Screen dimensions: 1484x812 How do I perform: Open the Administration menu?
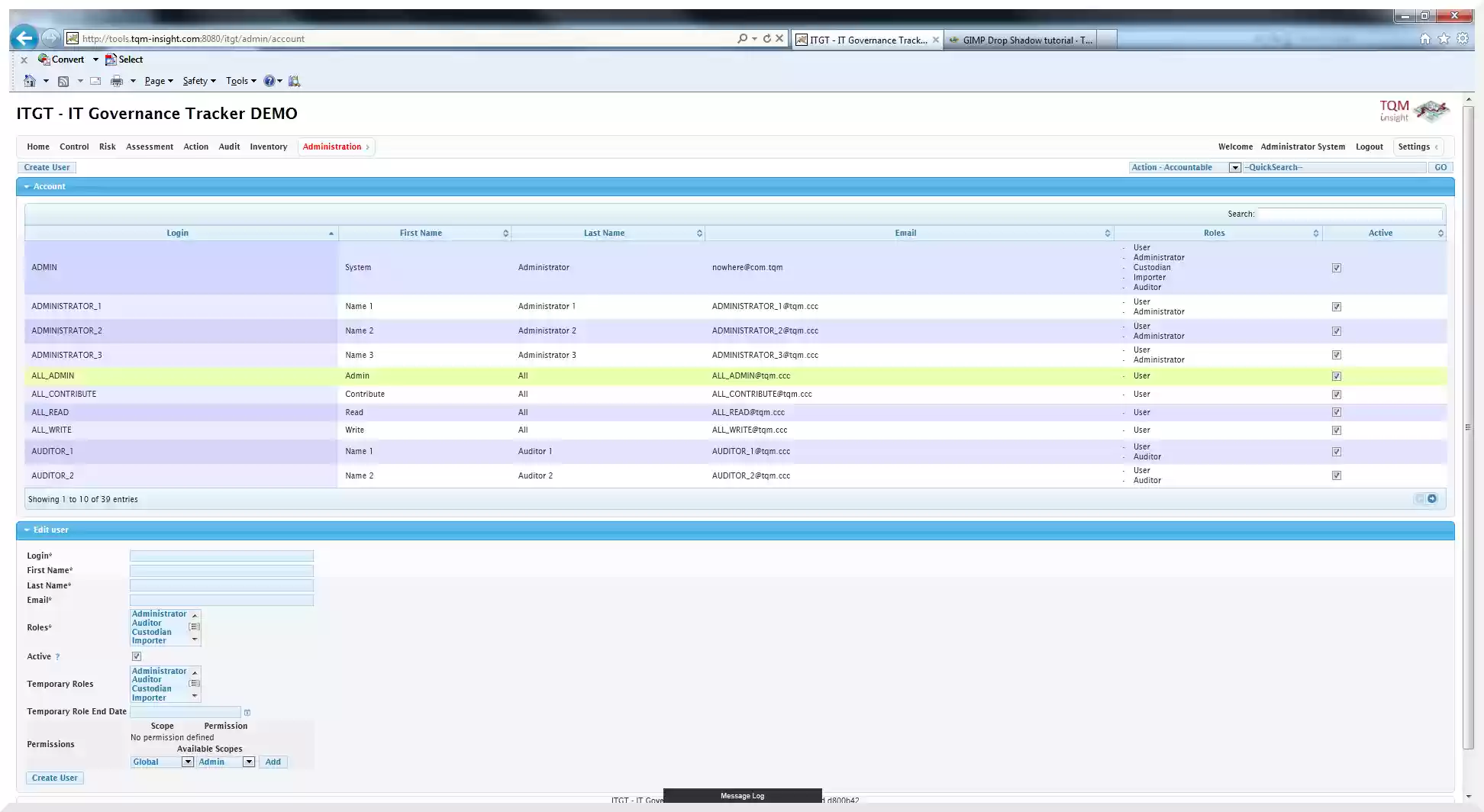[332, 147]
